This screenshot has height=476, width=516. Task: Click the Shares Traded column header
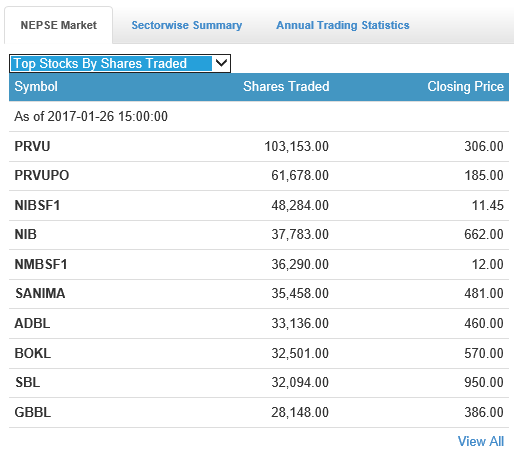(286, 86)
